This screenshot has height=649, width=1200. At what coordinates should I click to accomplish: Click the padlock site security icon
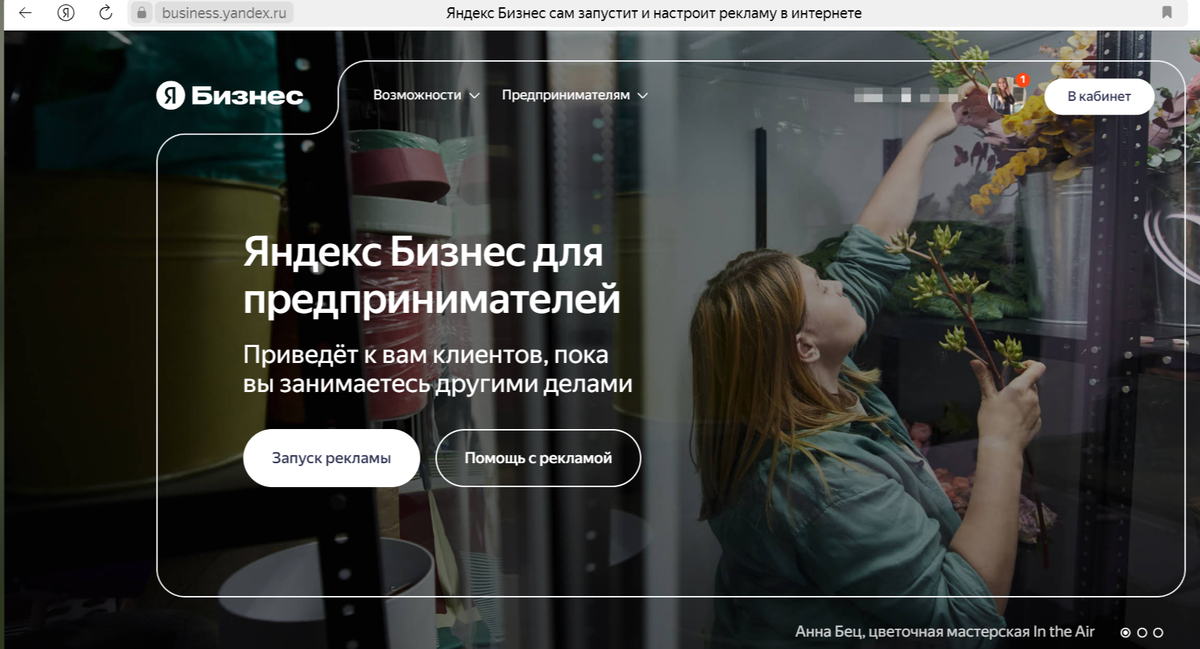(x=142, y=13)
